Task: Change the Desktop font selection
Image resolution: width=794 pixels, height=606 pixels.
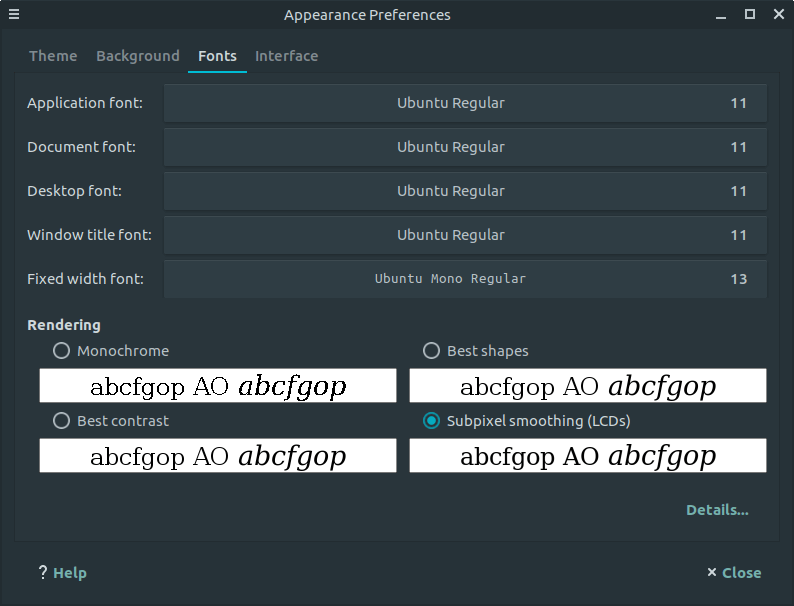Action: (465, 191)
